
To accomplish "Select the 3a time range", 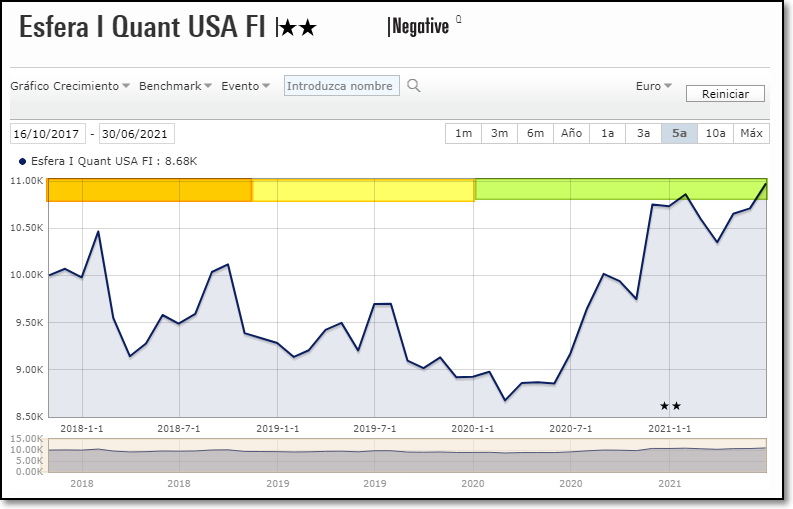I will pyautogui.click(x=643, y=134).
